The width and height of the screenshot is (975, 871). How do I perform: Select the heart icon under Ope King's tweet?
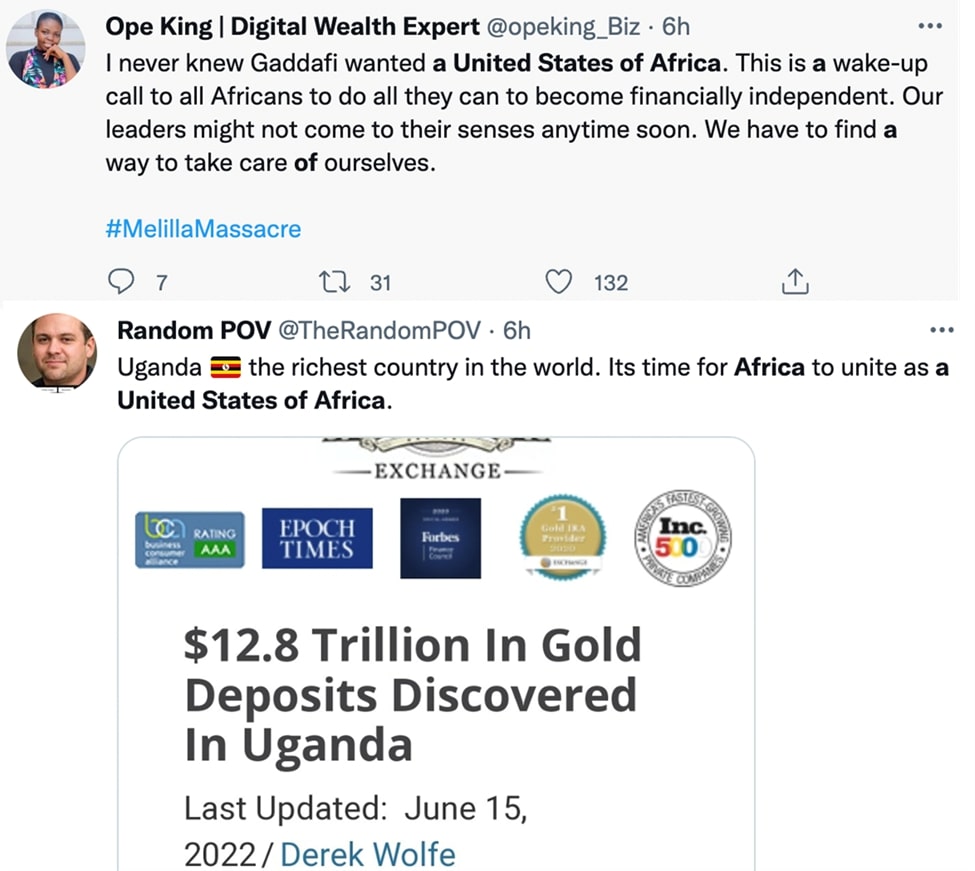[560, 283]
